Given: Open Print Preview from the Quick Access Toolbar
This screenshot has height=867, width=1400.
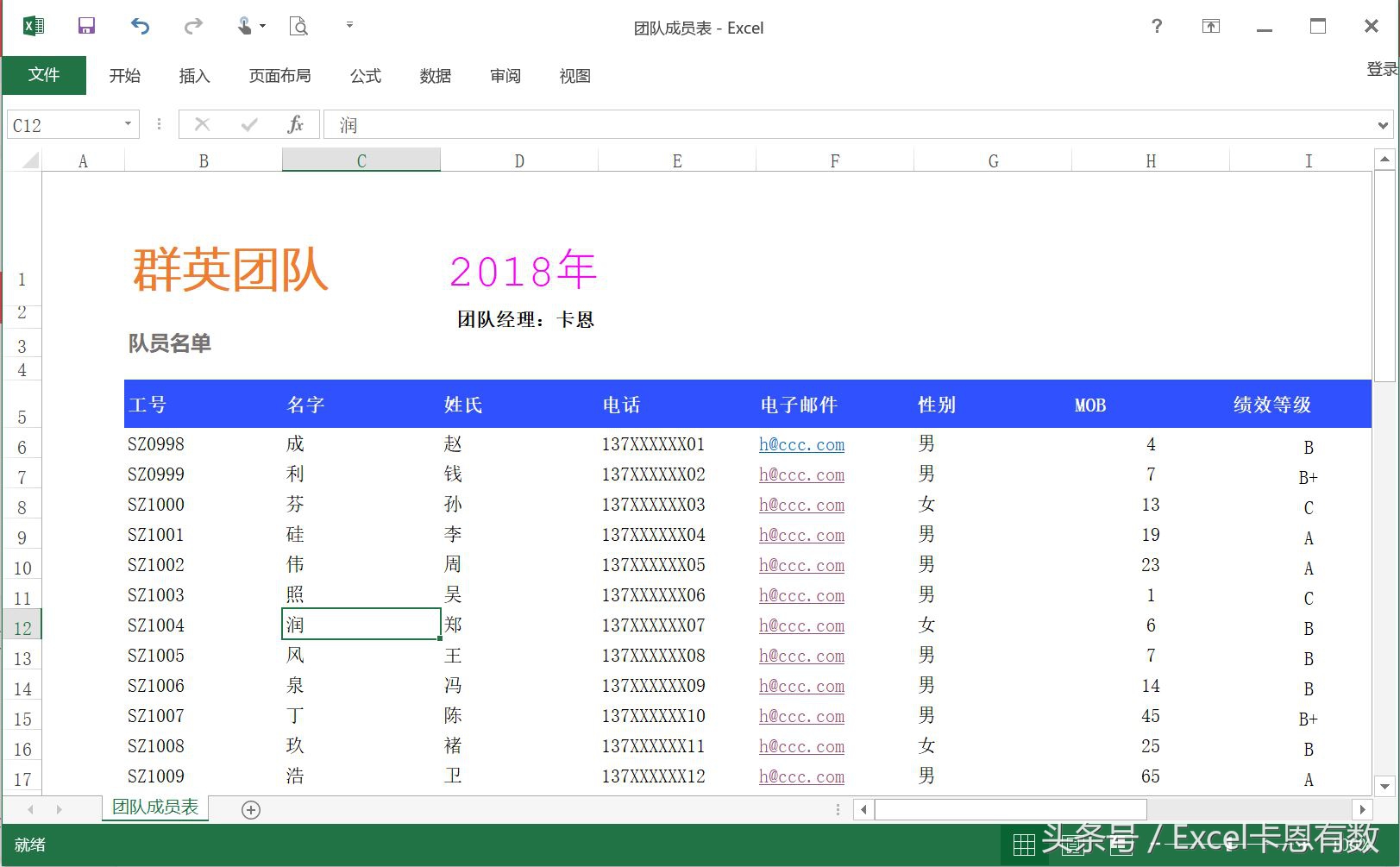Looking at the screenshot, I should 298,26.
